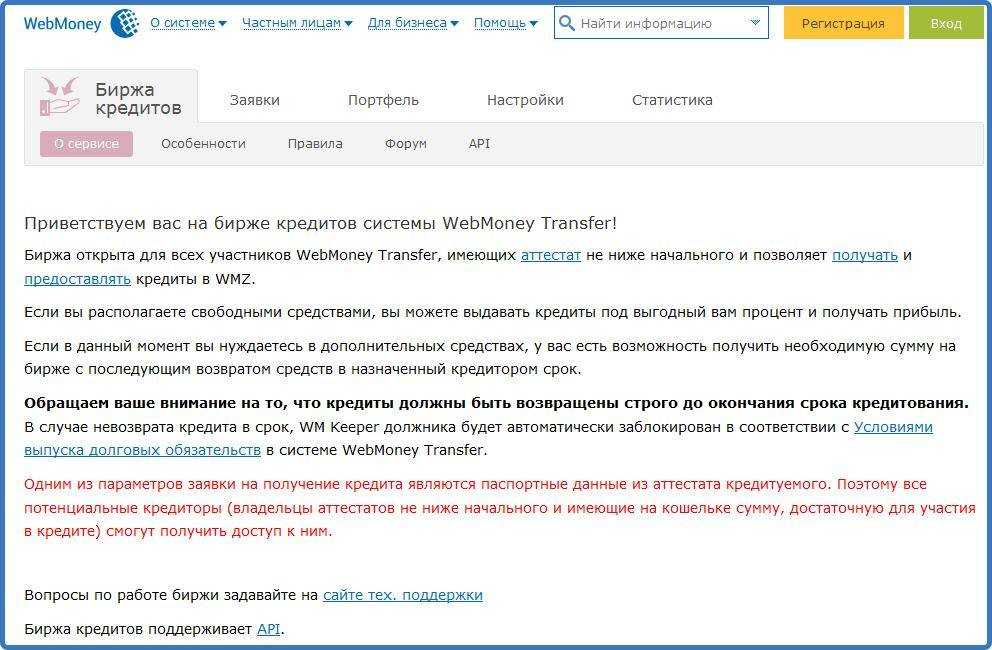Expand the Для бизнеса menu
The height and width of the screenshot is (650, 992).
click(x=412, y=23)
